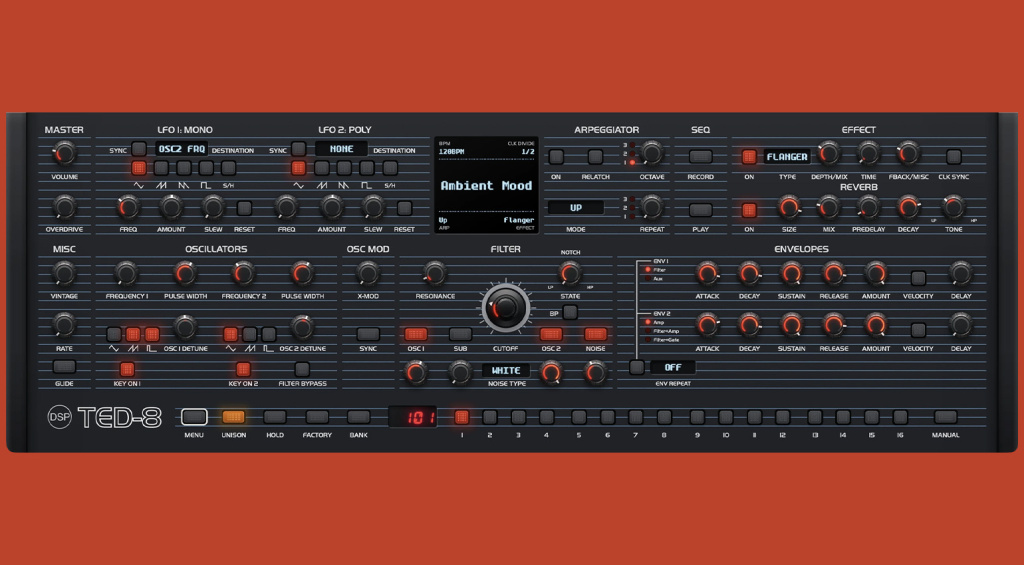Turn off the Effect ON switch
The width and height of the screenshot is (1024, 565).
749,157
